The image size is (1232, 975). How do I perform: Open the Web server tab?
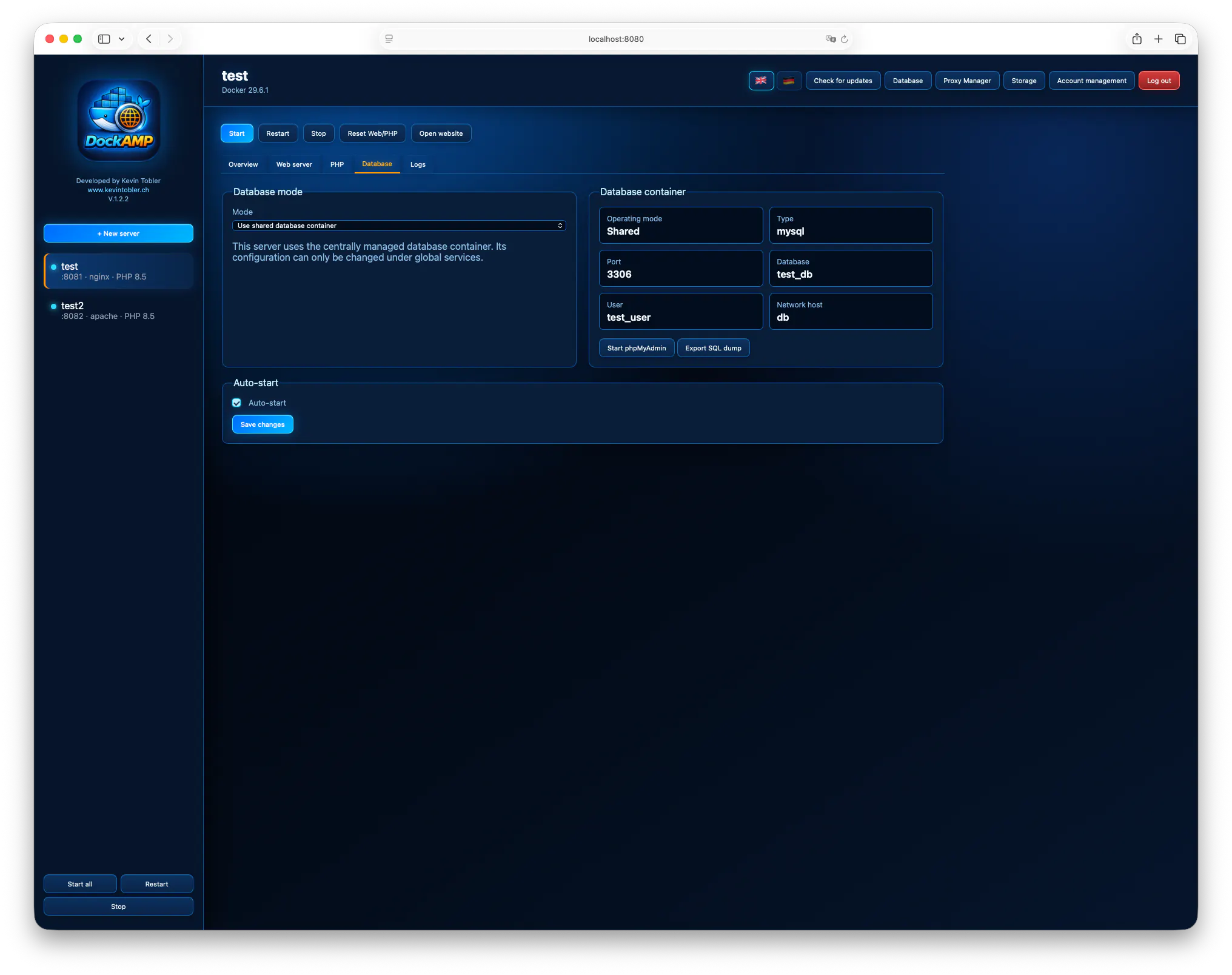(294, 164)
